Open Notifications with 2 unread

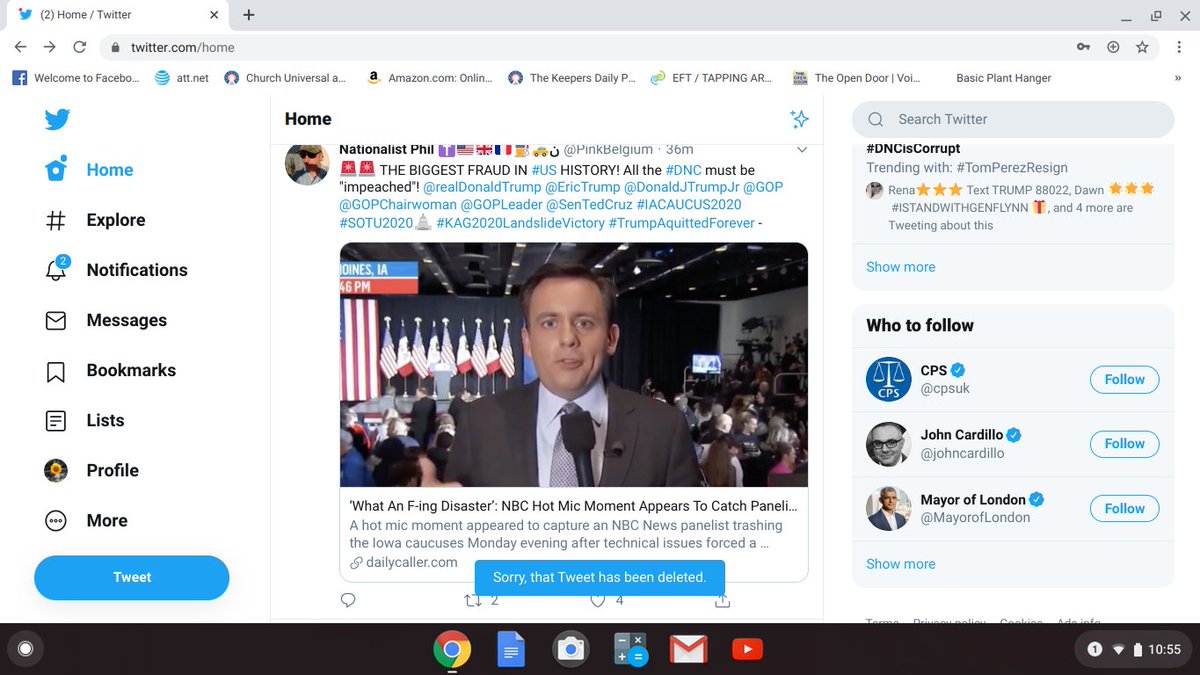[x=116, y=269]
